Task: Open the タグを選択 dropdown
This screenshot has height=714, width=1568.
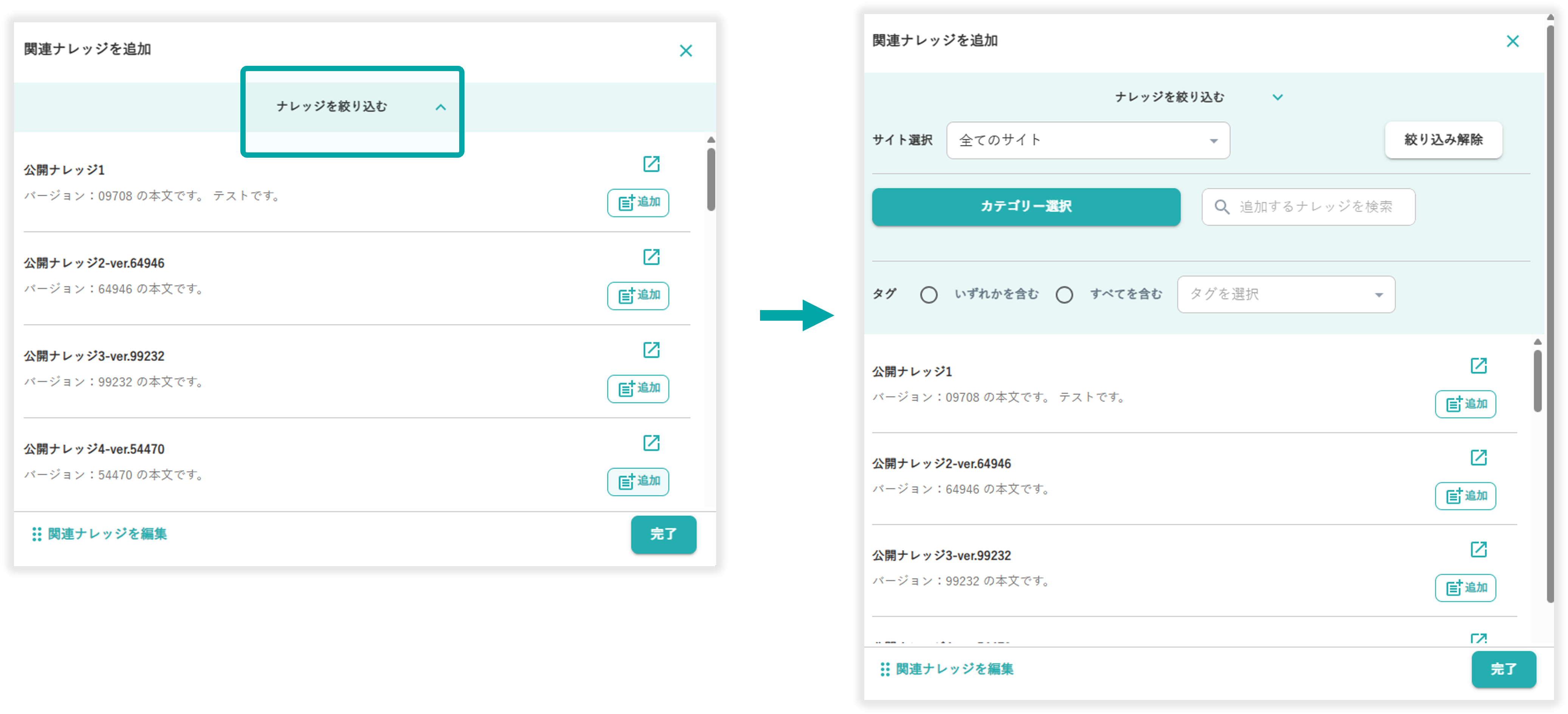Action: 1286,295
